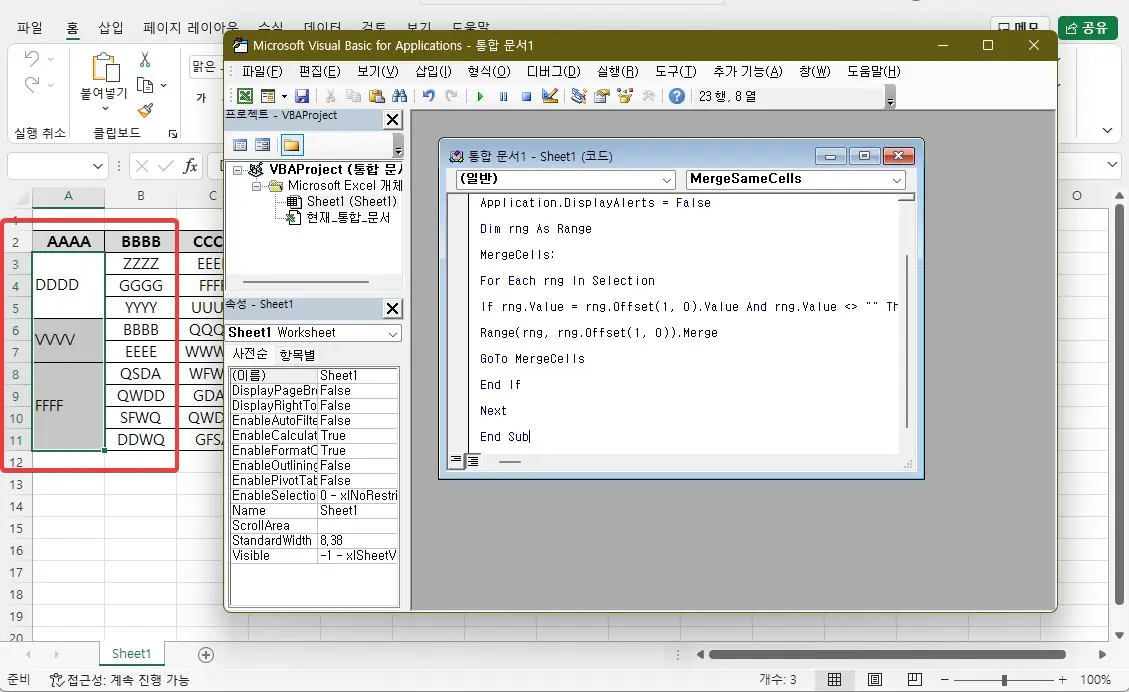
Task: Open Project Explorer icon in VBA toolbar
Action: [x=578, y=96]
